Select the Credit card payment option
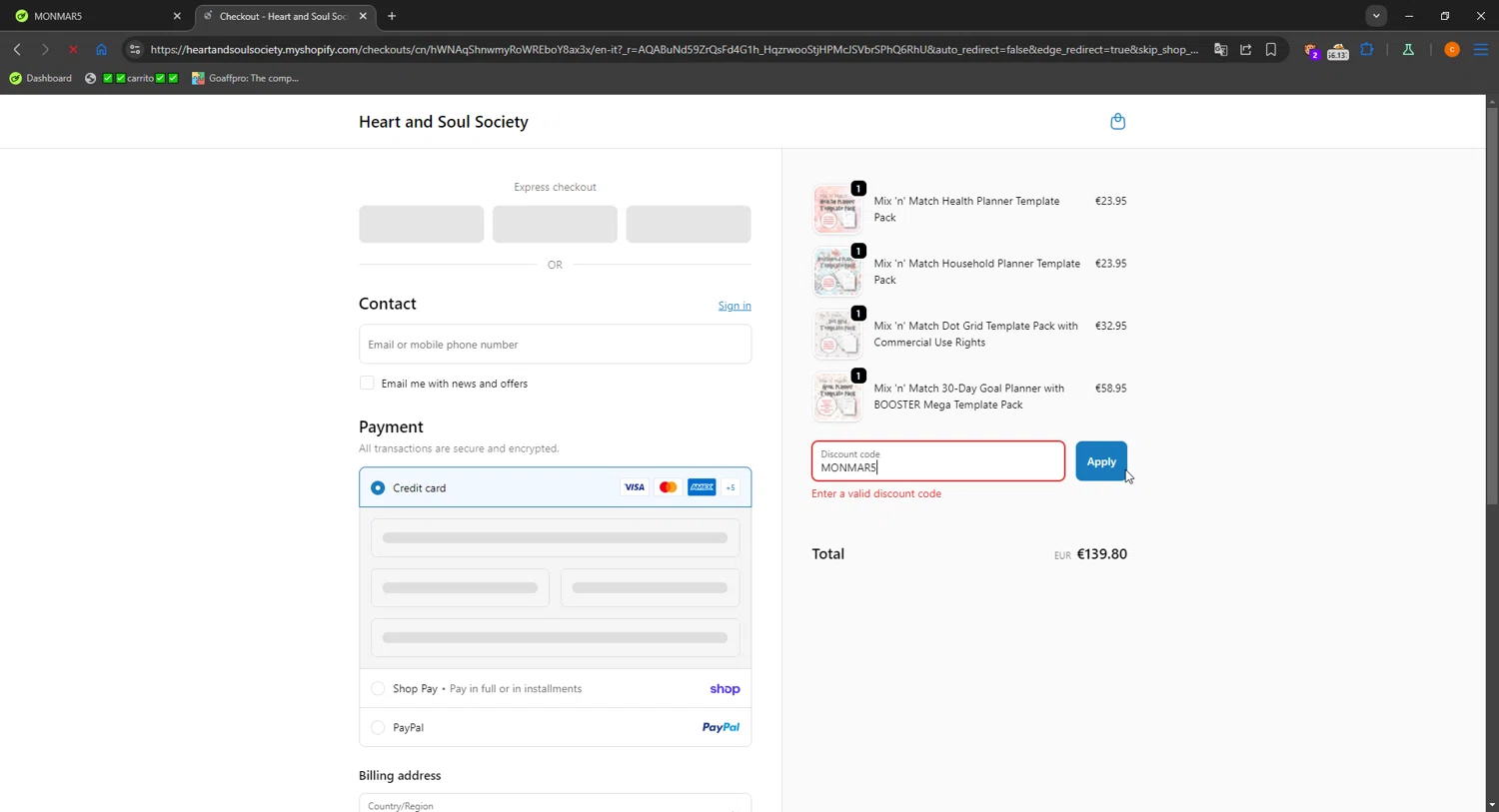Screen dimensions: 1499x812 click(378, 487)
